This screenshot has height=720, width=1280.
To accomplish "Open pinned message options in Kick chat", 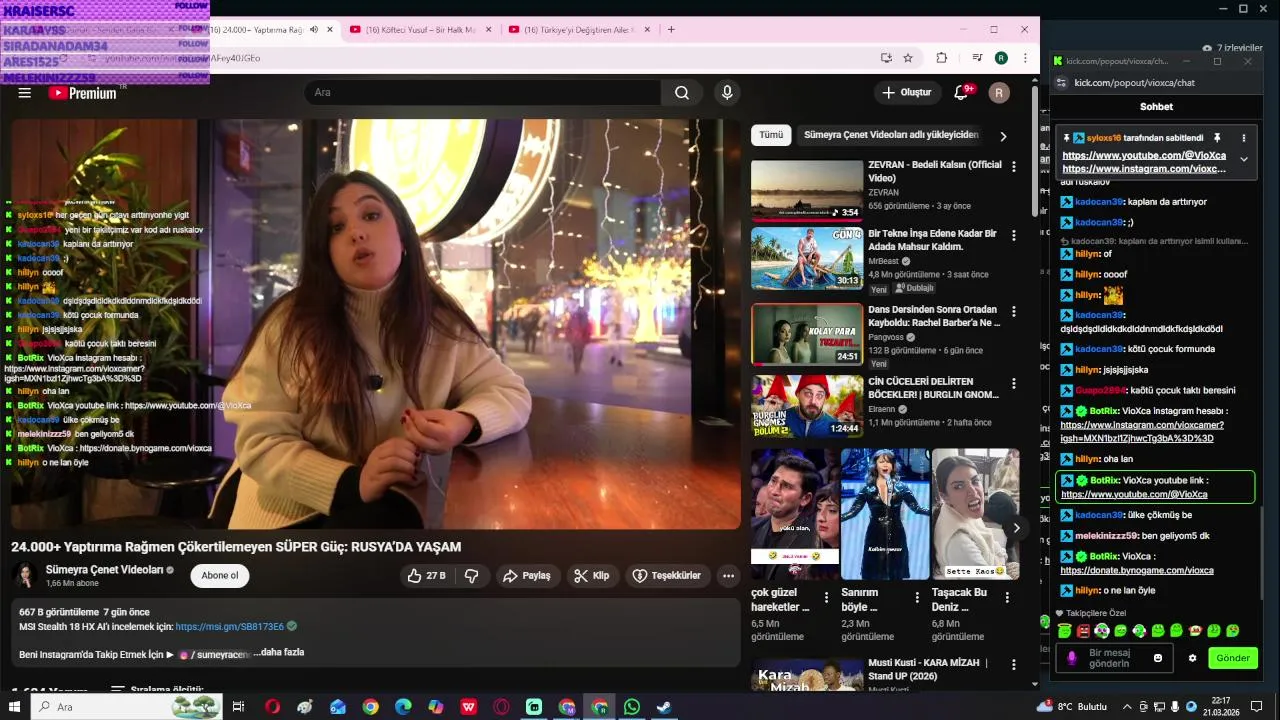I will (x=1244, y=138).
